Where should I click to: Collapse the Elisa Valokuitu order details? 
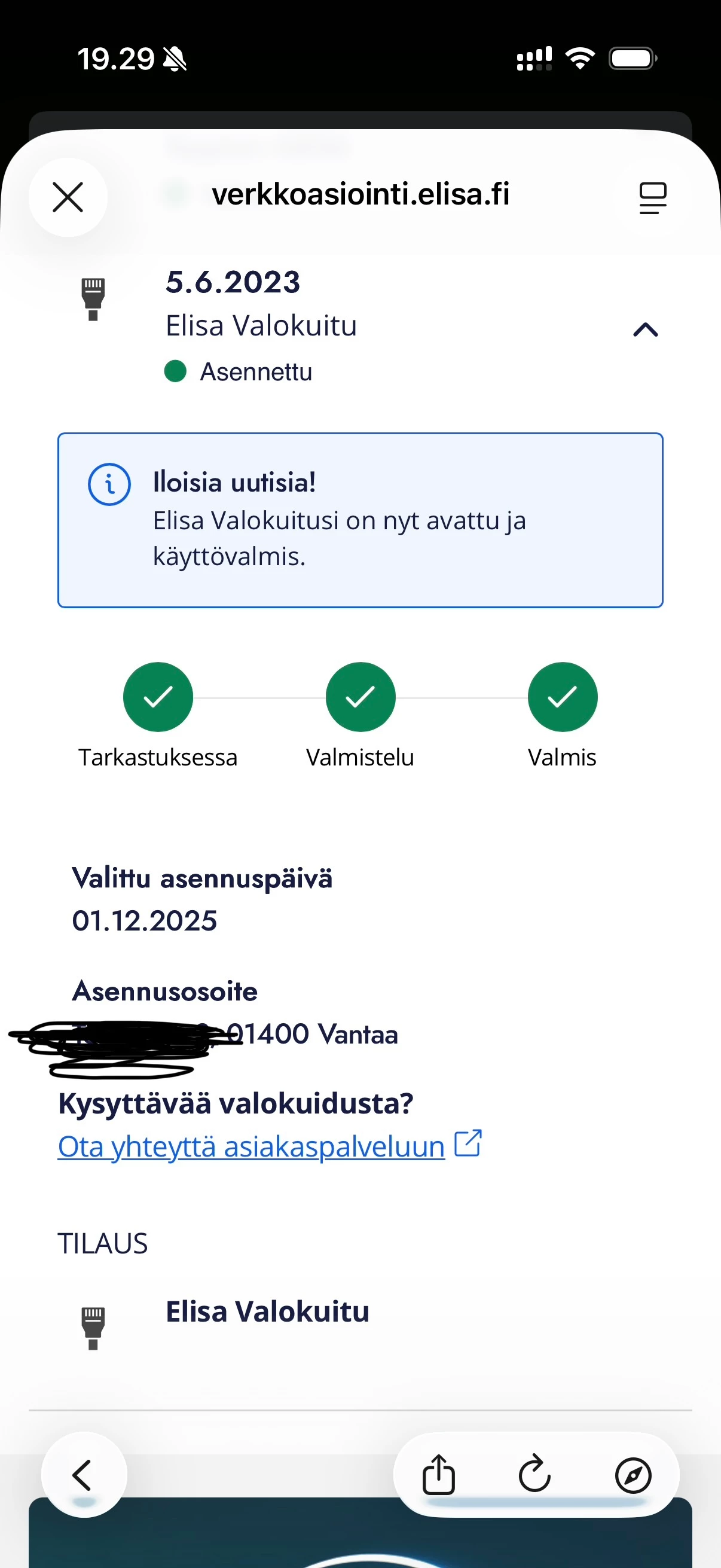point(645,330)
